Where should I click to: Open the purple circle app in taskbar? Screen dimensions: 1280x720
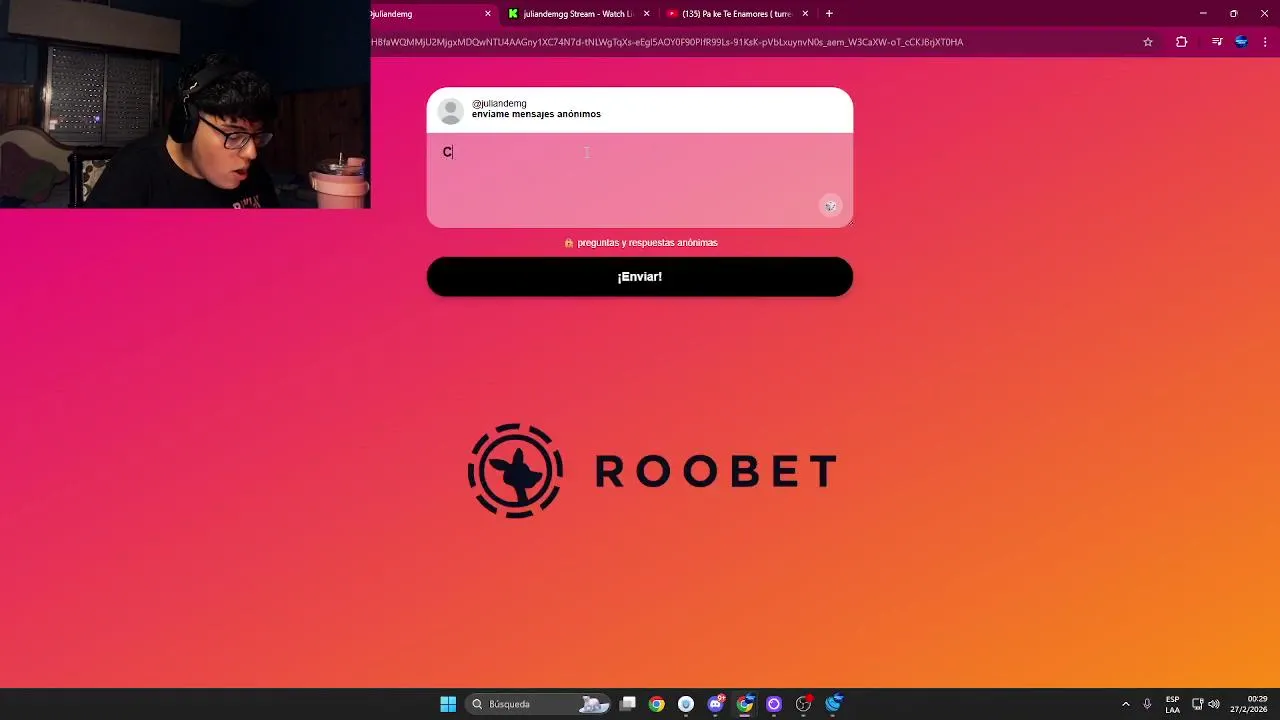[x=774, y=704]
